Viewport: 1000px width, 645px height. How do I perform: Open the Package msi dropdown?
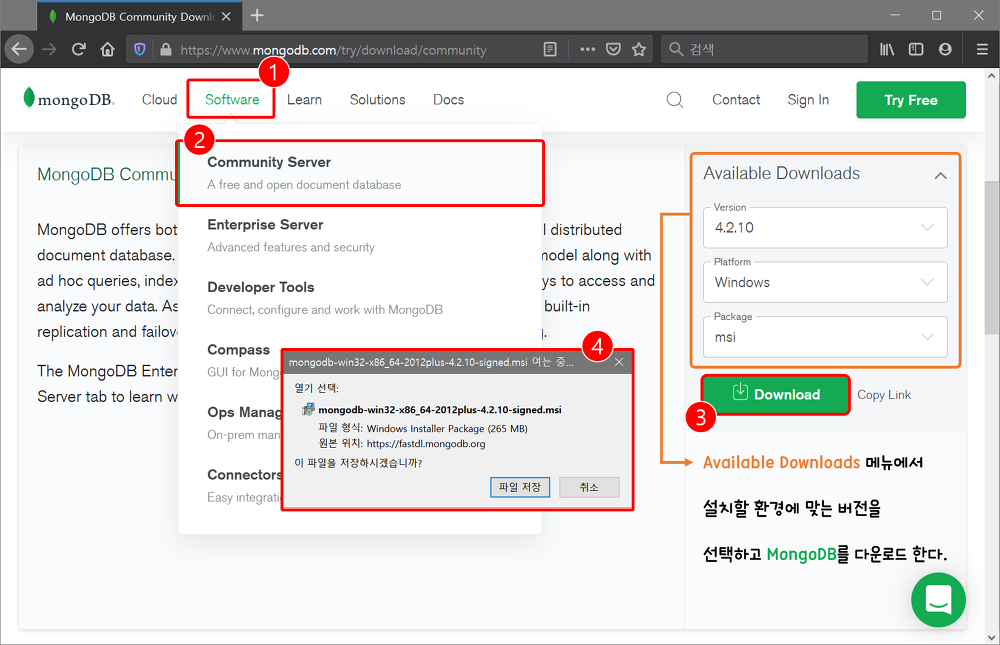(x=825, y=337)
